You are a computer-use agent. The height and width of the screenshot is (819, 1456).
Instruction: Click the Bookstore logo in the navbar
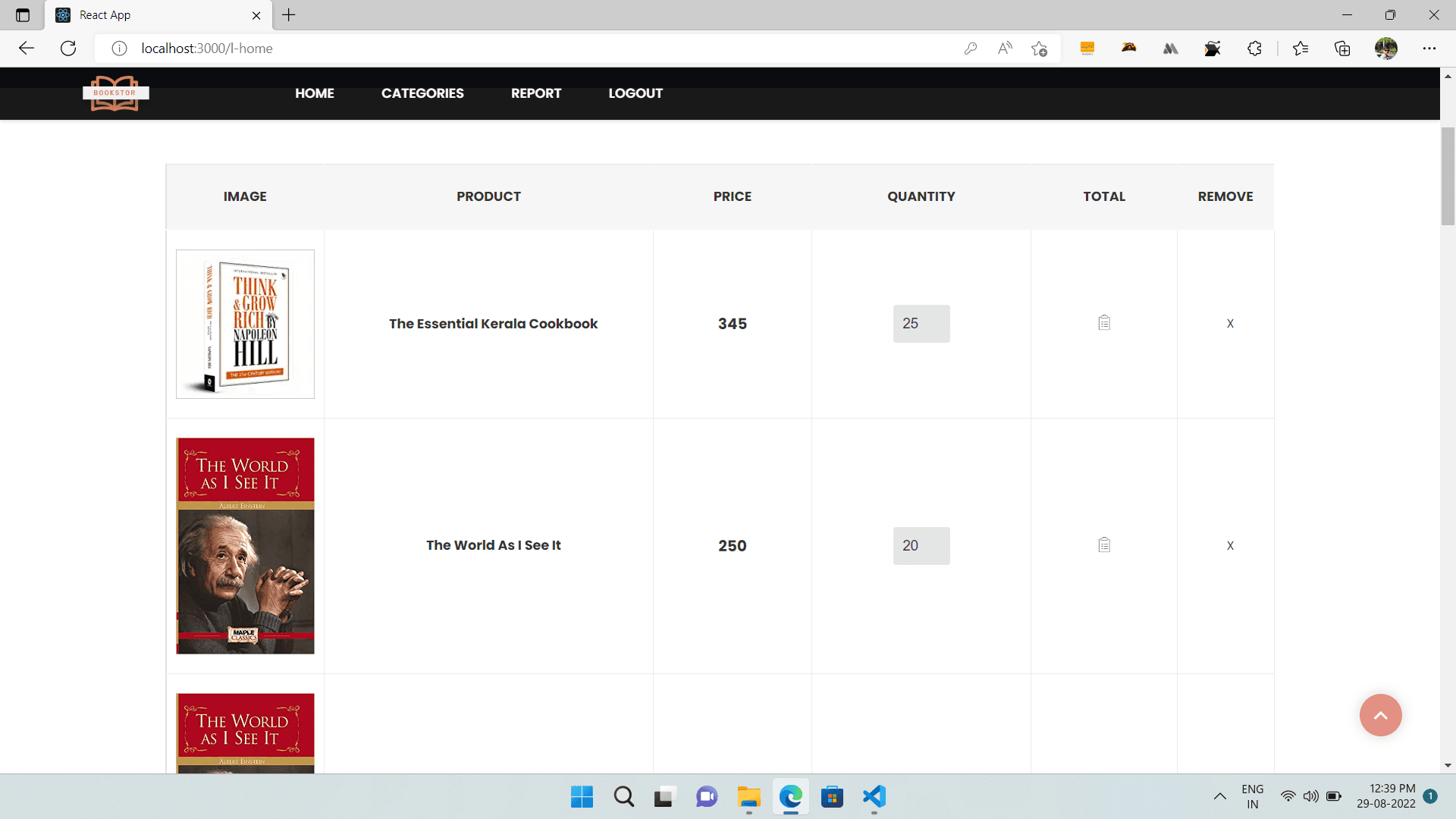pyautogui.click(x=115, y=93)
